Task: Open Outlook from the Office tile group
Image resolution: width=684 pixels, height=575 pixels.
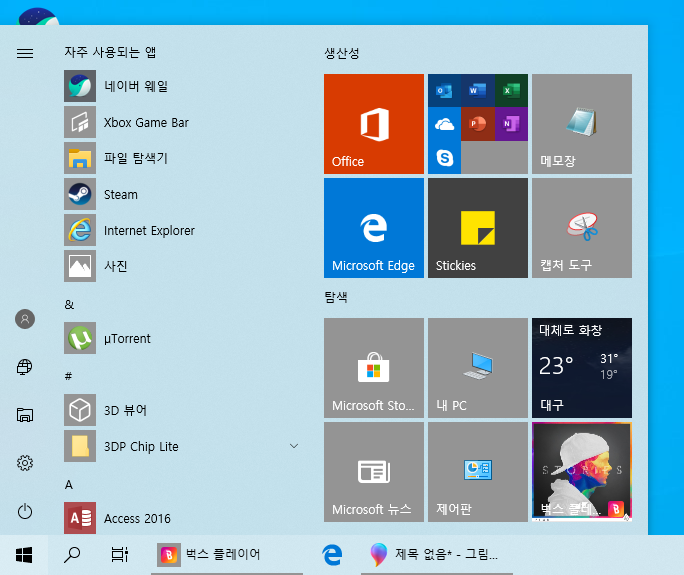Action: pyautogui.click(x=444, y=91)
